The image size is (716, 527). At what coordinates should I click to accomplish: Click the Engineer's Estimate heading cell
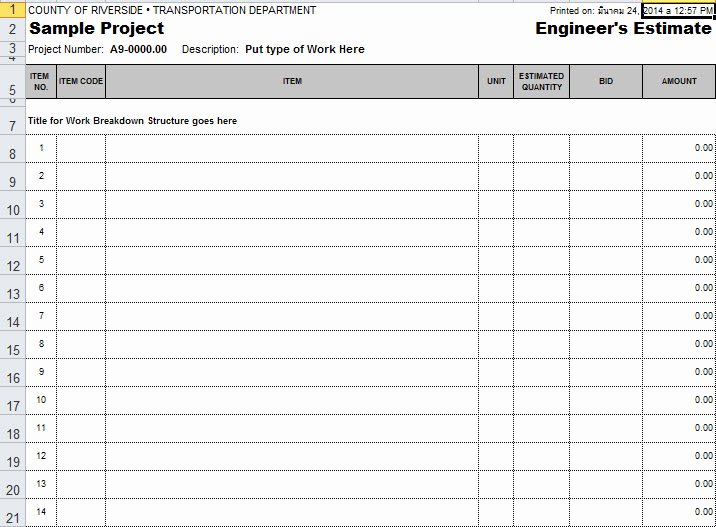pyautogui.click(x=623, y=28)
